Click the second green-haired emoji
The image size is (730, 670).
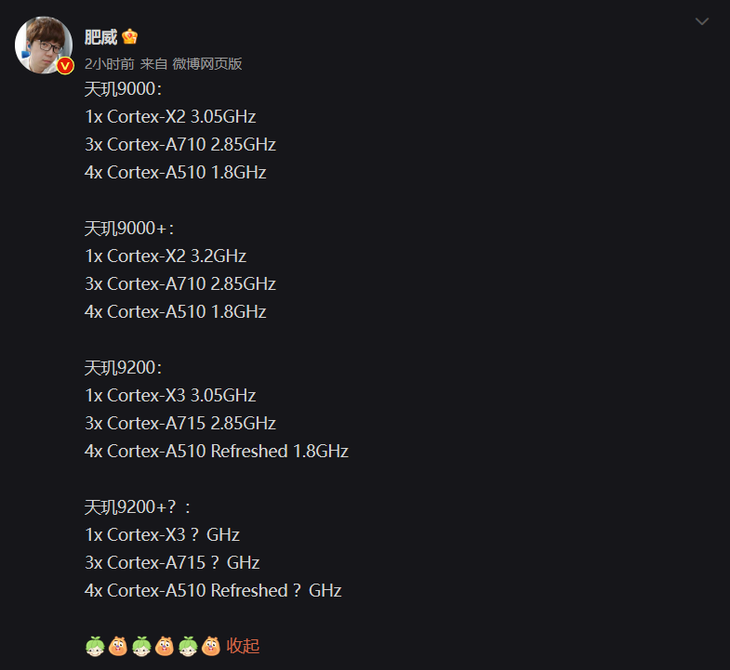pyautogui.click(x=141, y=646)
